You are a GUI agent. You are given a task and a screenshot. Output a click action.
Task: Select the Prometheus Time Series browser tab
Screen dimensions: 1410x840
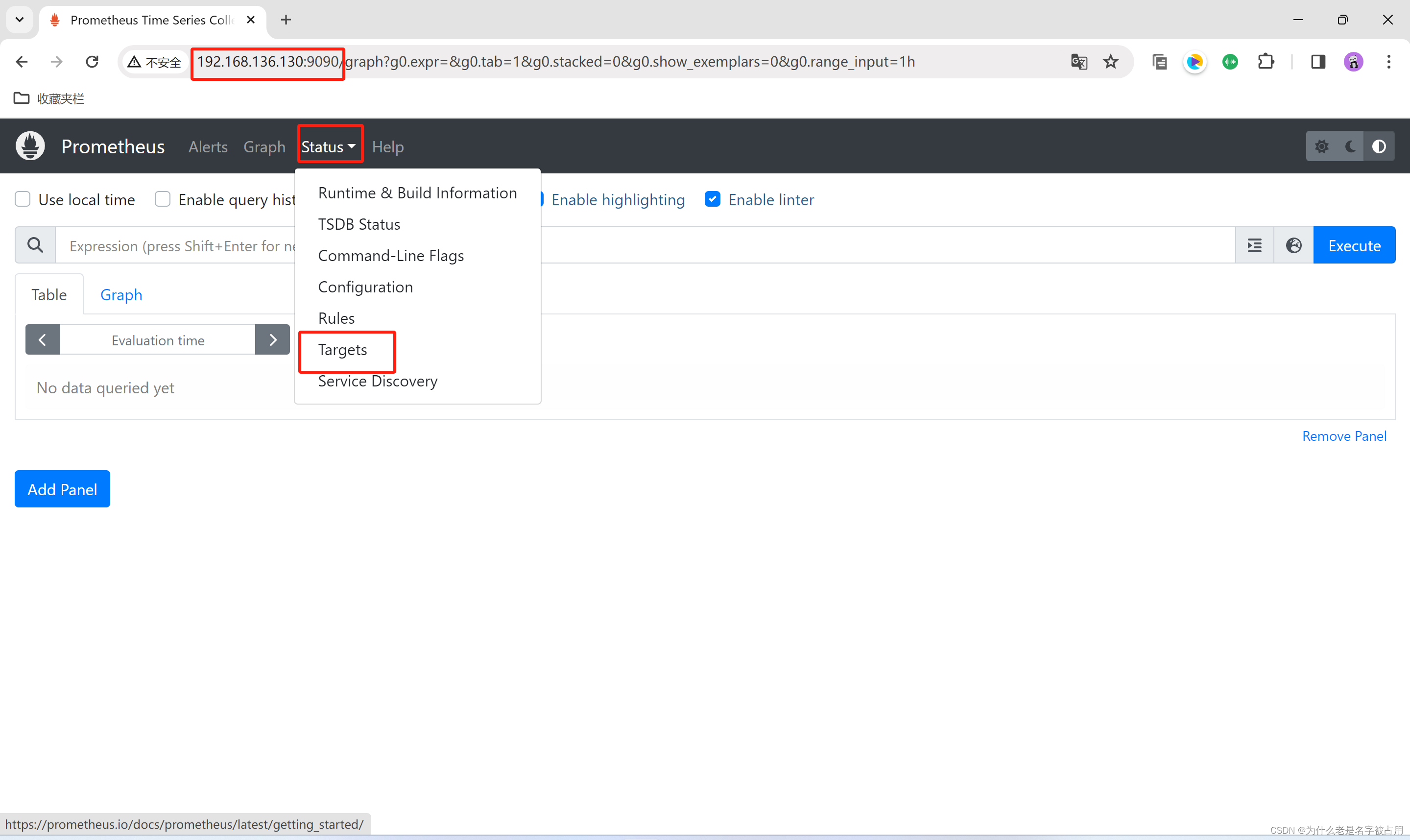pos(153,20)
